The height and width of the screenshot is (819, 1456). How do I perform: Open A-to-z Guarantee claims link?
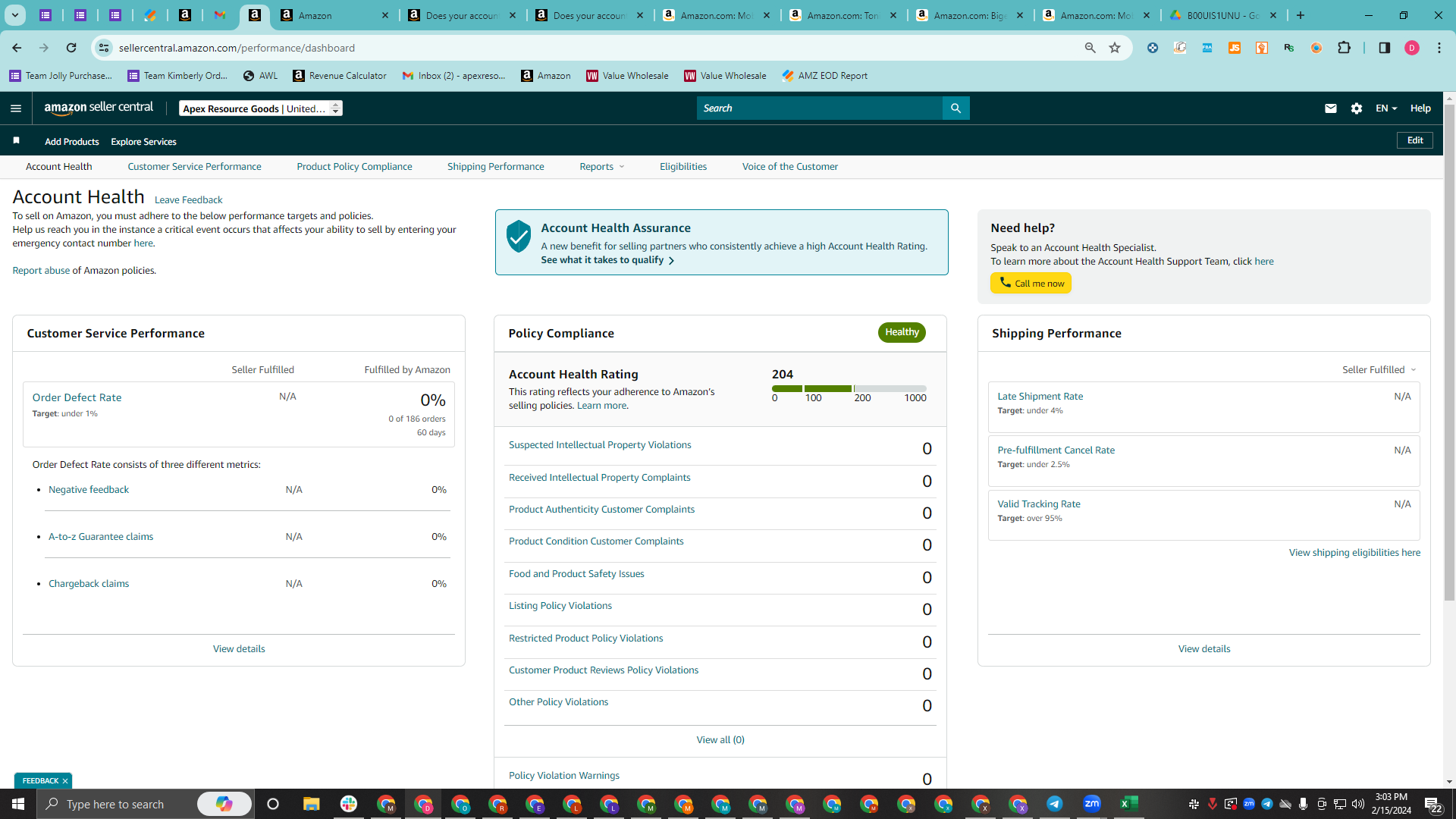click(x=101, y=537)
